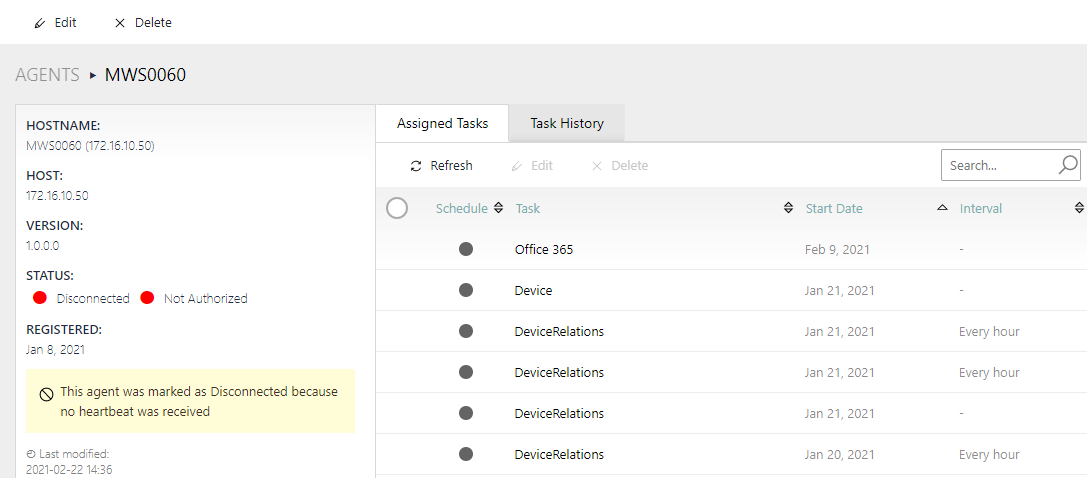Sort by the Schedule column arrows

[x=498, y=208]
